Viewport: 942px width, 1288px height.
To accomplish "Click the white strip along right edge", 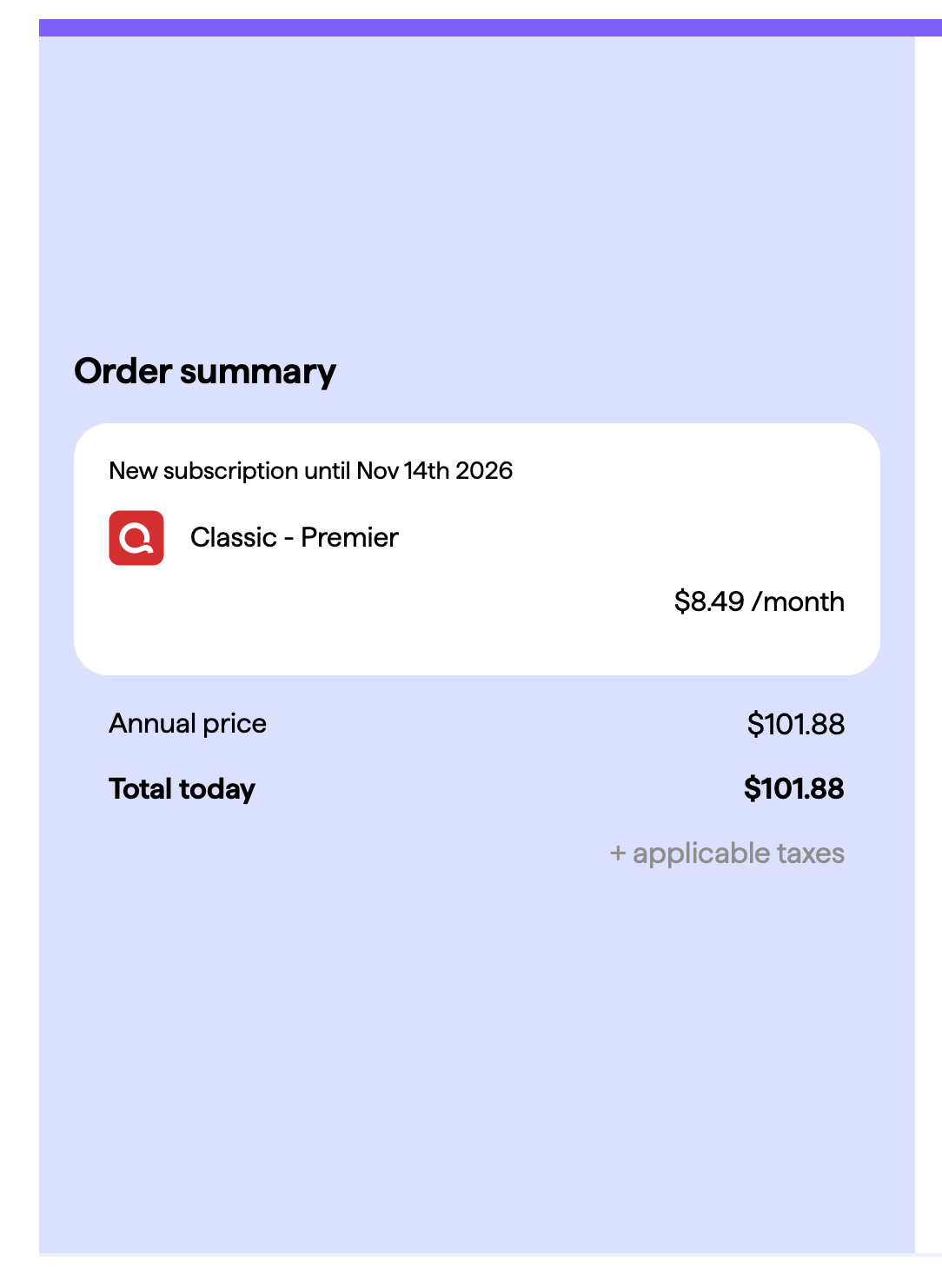I will [x=928, y=645].
